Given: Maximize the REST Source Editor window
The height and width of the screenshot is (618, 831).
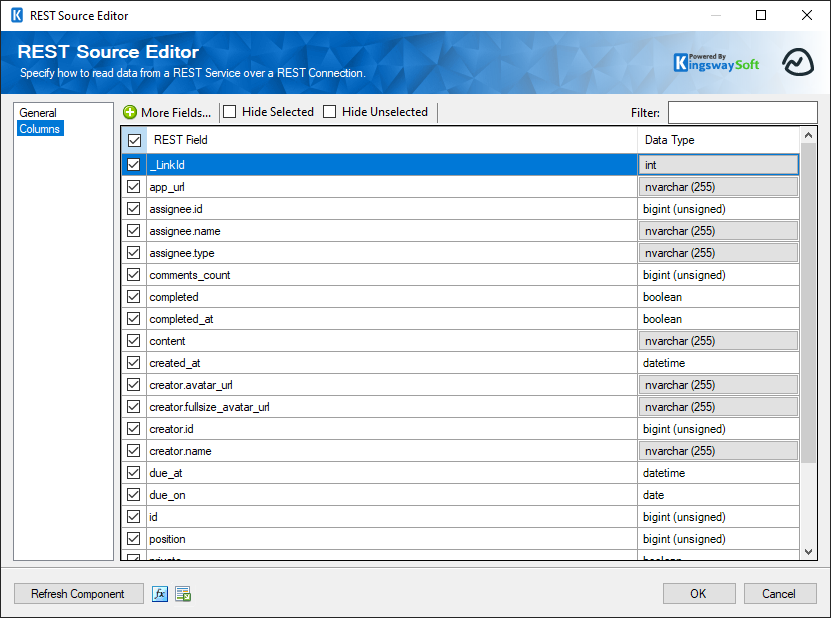Looking at the screenshot, I should tap(761, 15).
